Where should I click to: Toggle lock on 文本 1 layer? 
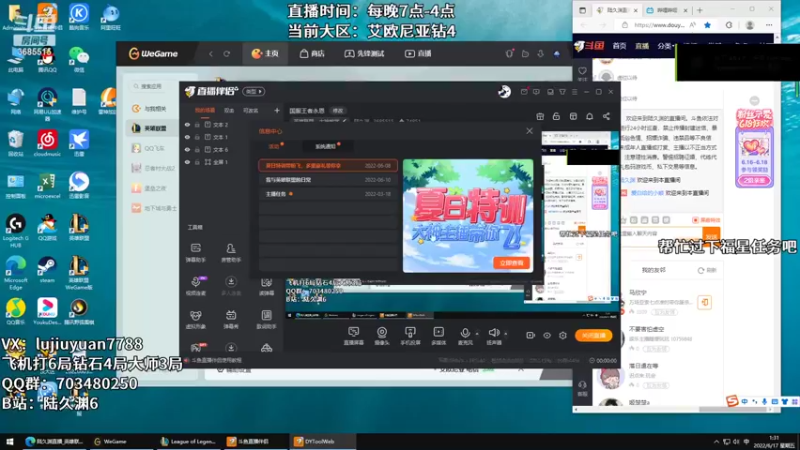197,137
